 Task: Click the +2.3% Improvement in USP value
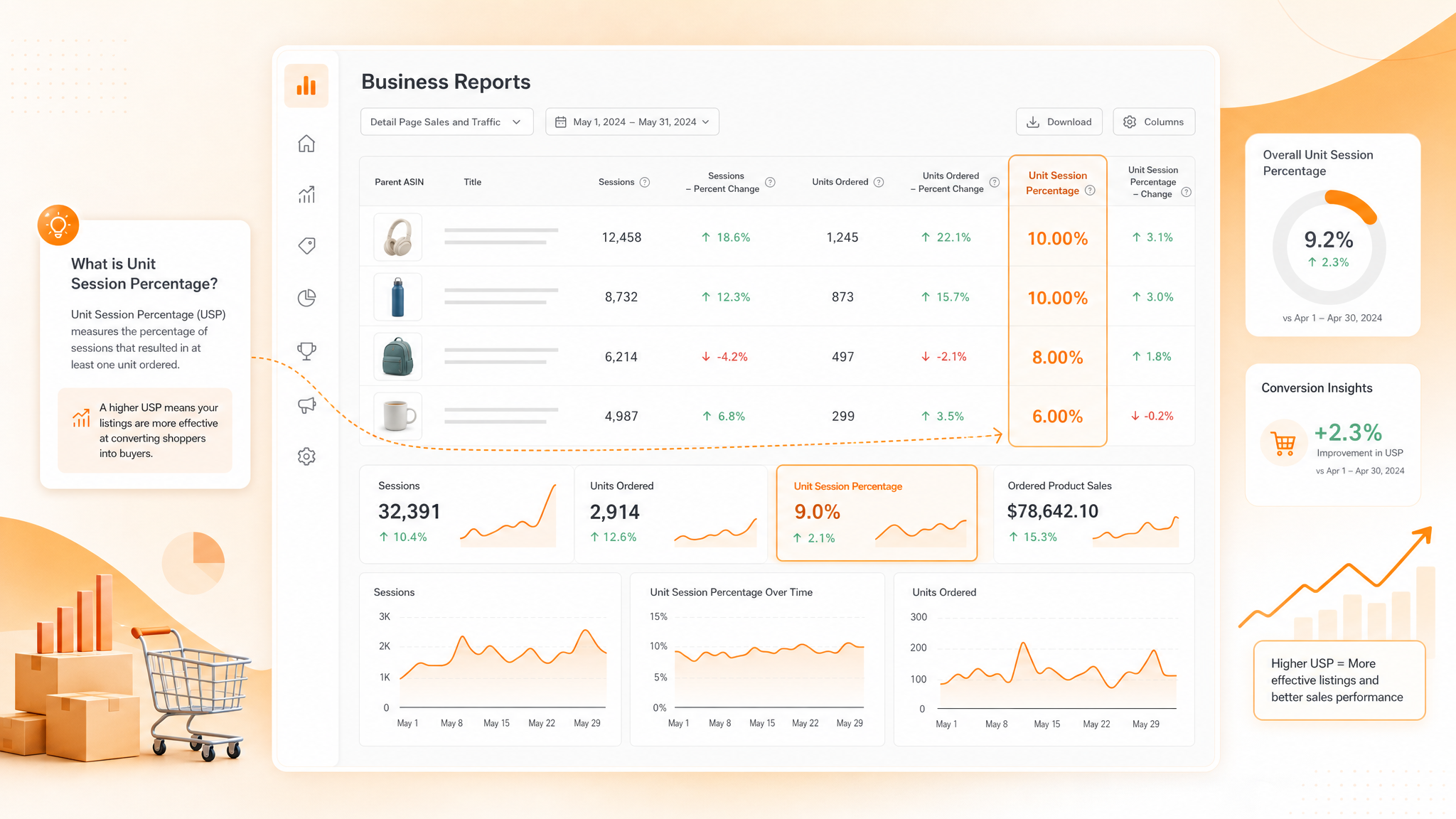click(x=1348, y=432)
